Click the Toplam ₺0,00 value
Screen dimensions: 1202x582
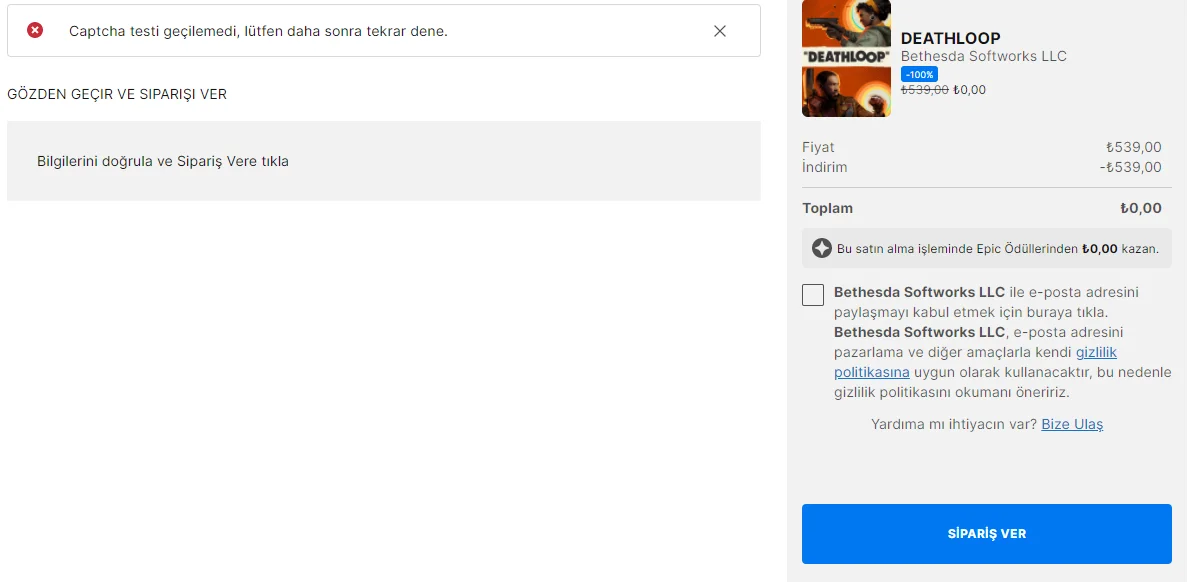[x=1141, y=208]
